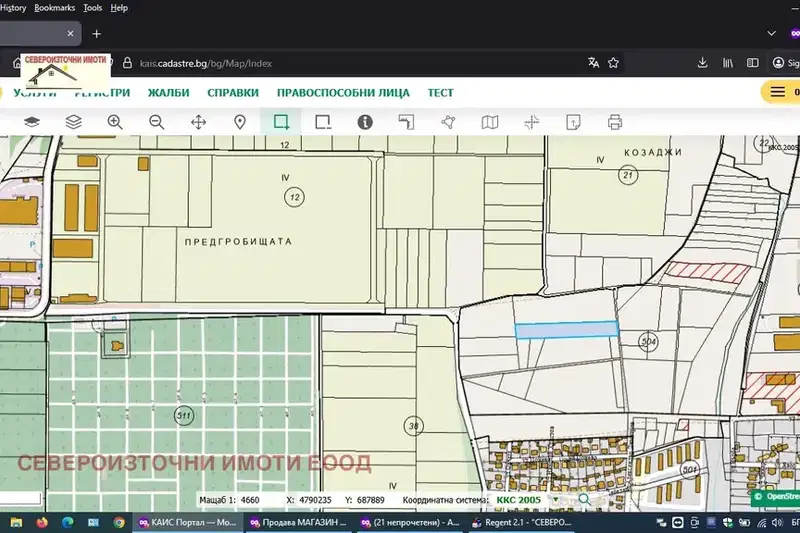Open the History browser menu
The height and width of the screenshot is (533, 800).
coord(13,8)
